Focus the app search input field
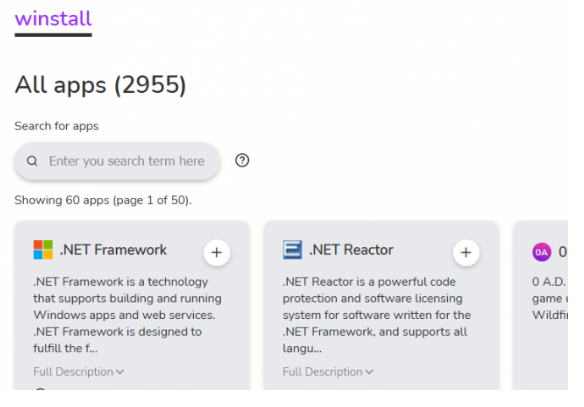The height and width of the screenshot is (407, 584). 117,161
